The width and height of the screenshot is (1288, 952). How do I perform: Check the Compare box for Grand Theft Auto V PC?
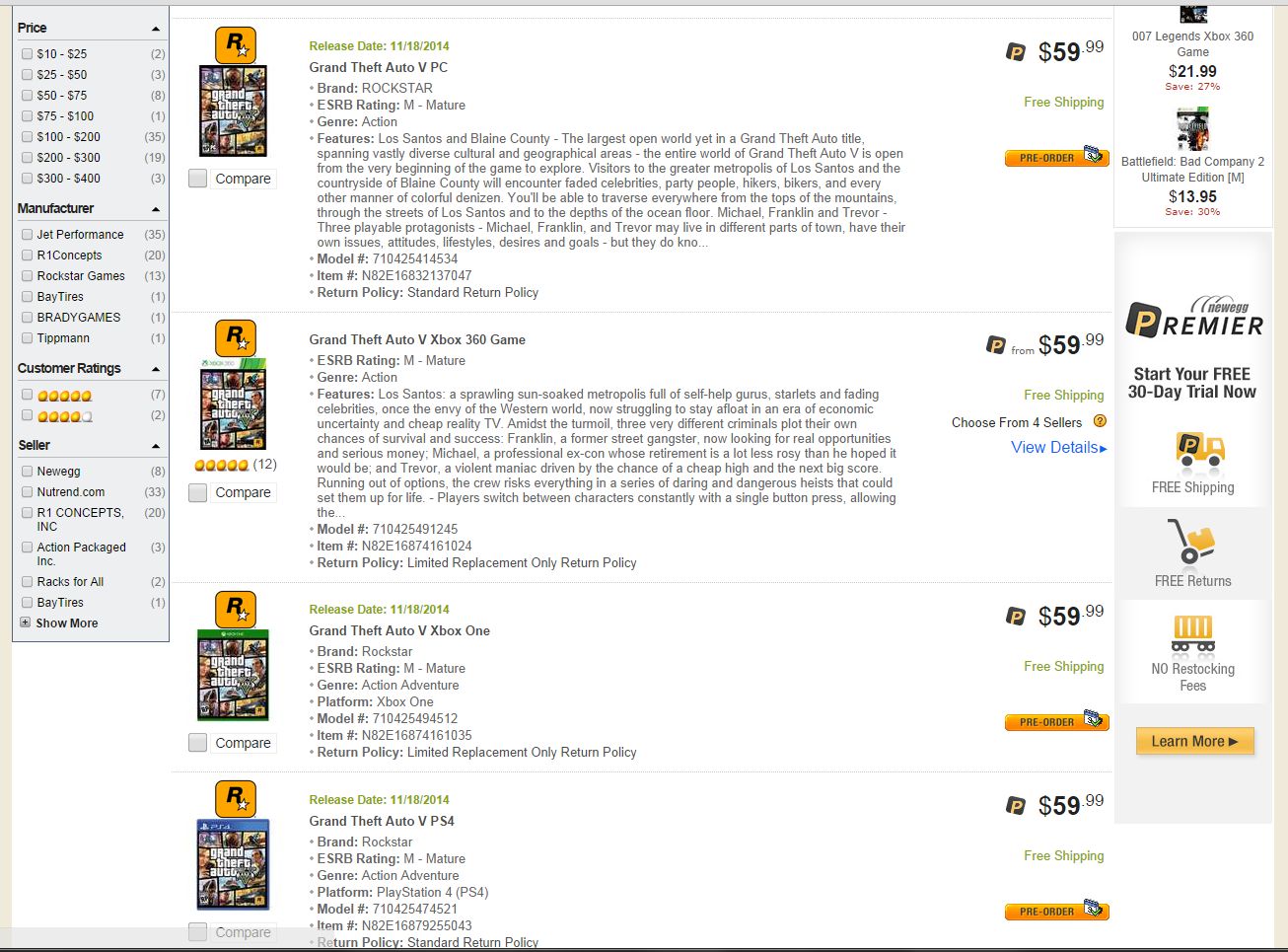point(197,179)
